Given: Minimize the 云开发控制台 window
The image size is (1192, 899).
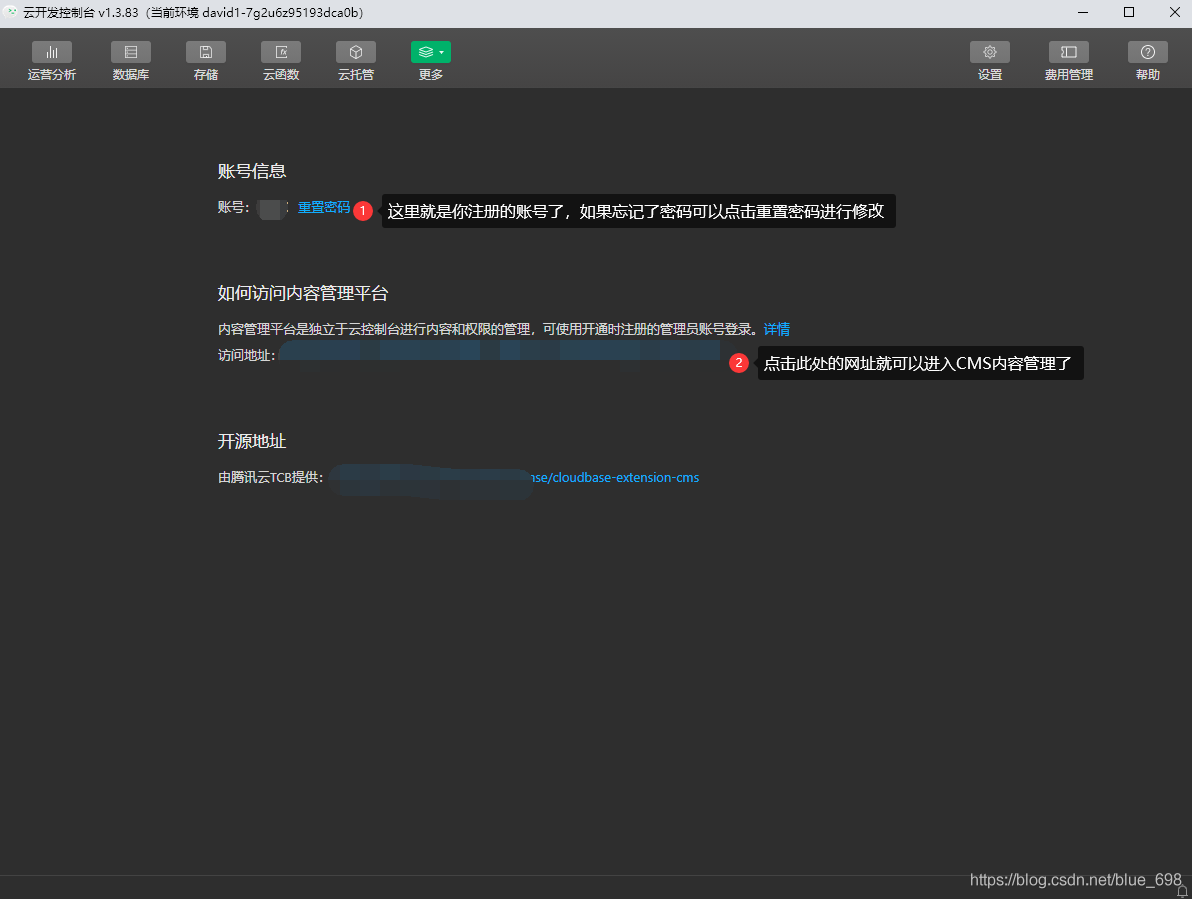Looking at the screenshot, I should click(x=1083, y=12).
